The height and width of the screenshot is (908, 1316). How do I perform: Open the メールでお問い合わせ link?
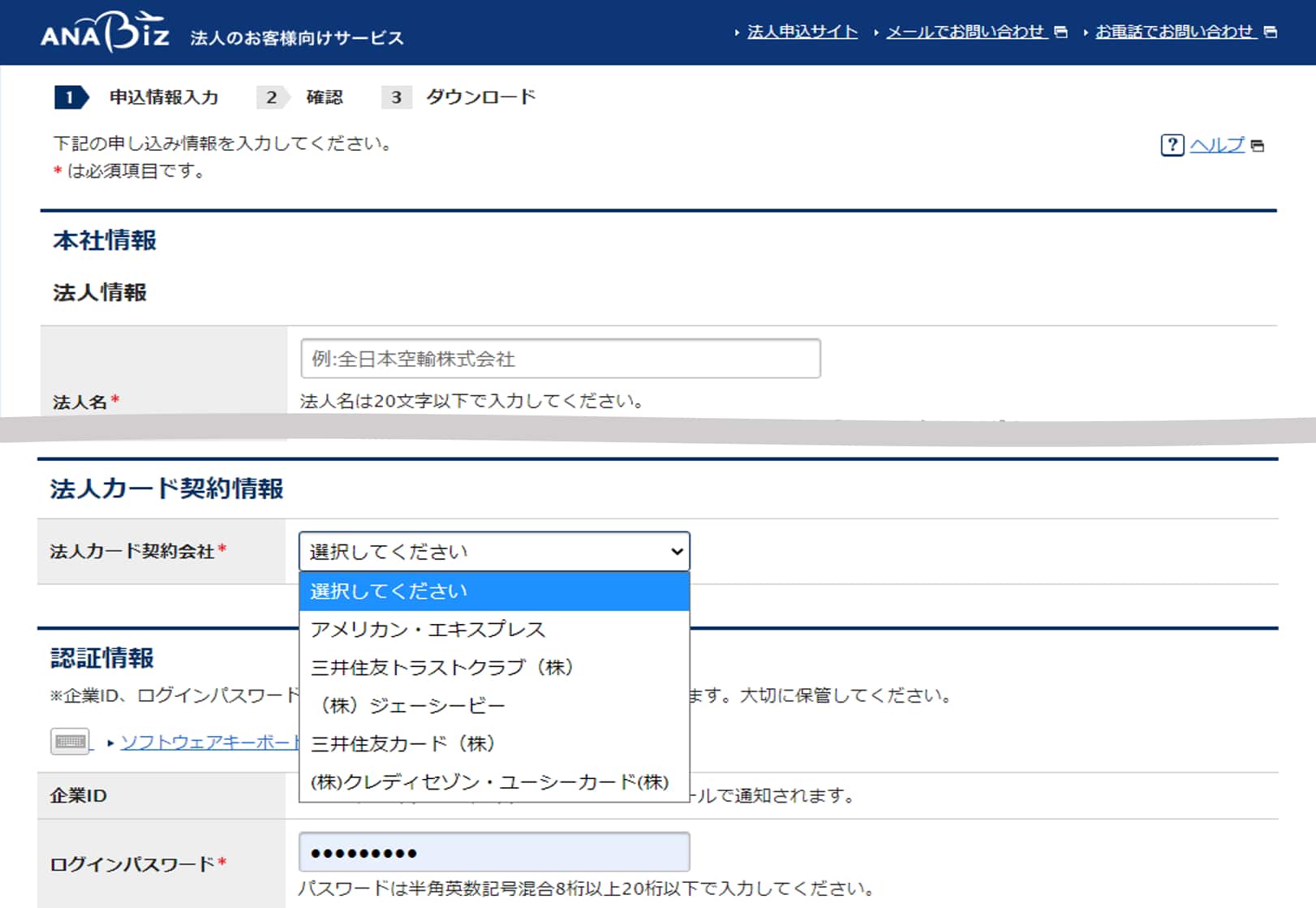(965, 32)
